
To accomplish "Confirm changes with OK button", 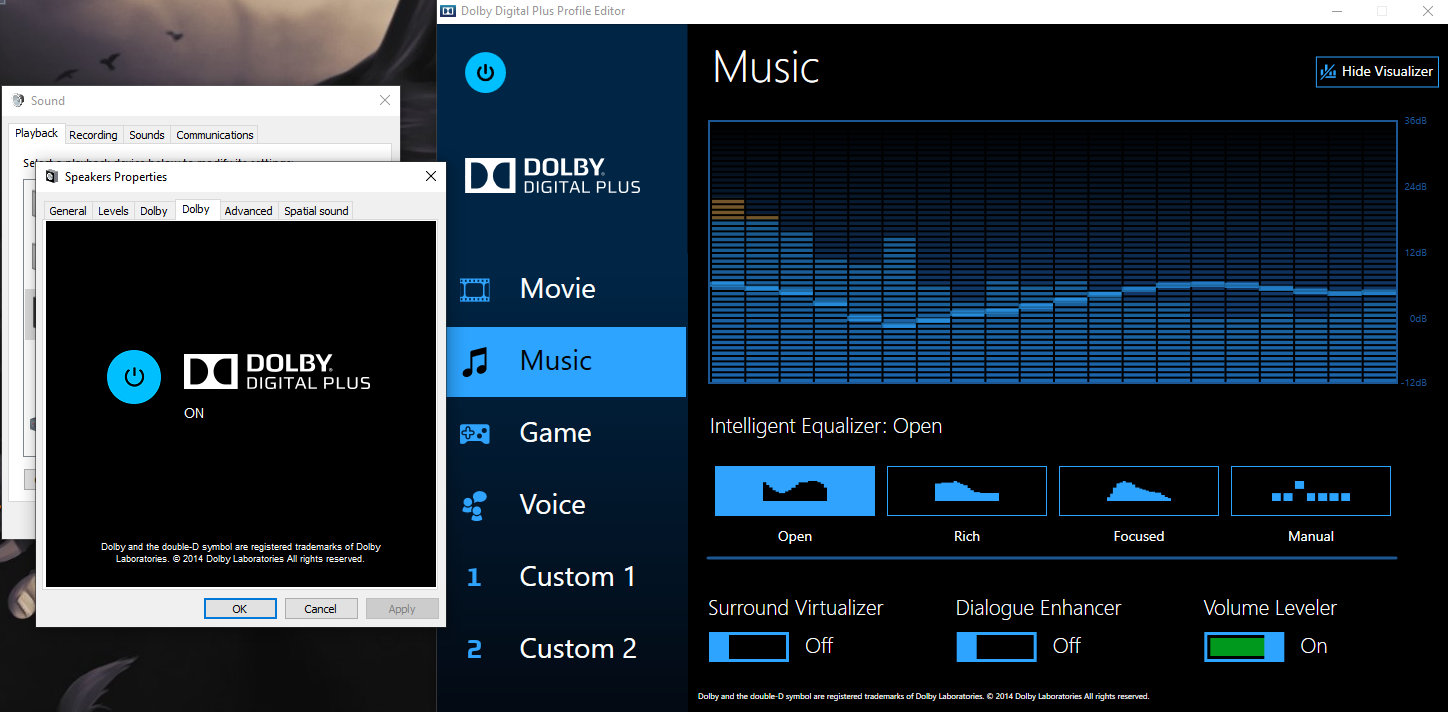I will coord(240,608).
